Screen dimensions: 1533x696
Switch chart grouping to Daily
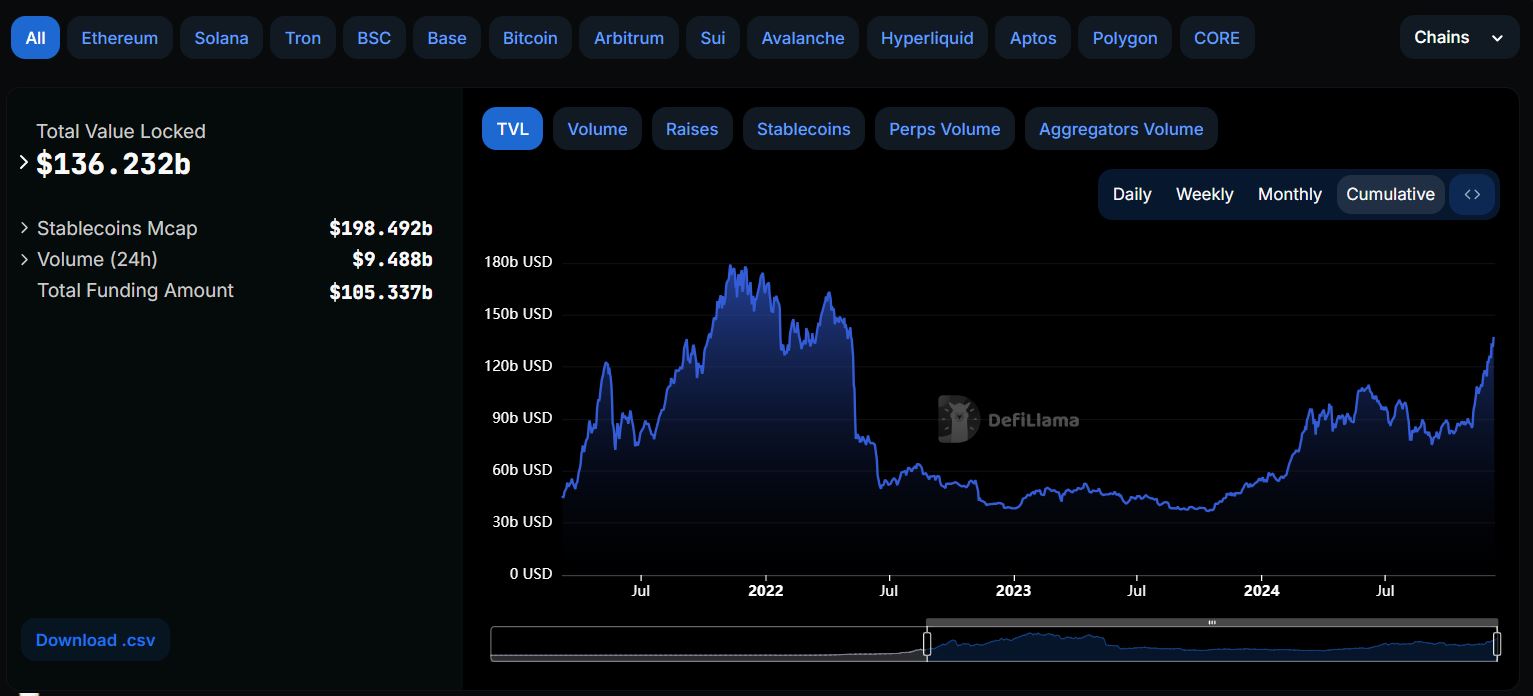click(1132, 194)
